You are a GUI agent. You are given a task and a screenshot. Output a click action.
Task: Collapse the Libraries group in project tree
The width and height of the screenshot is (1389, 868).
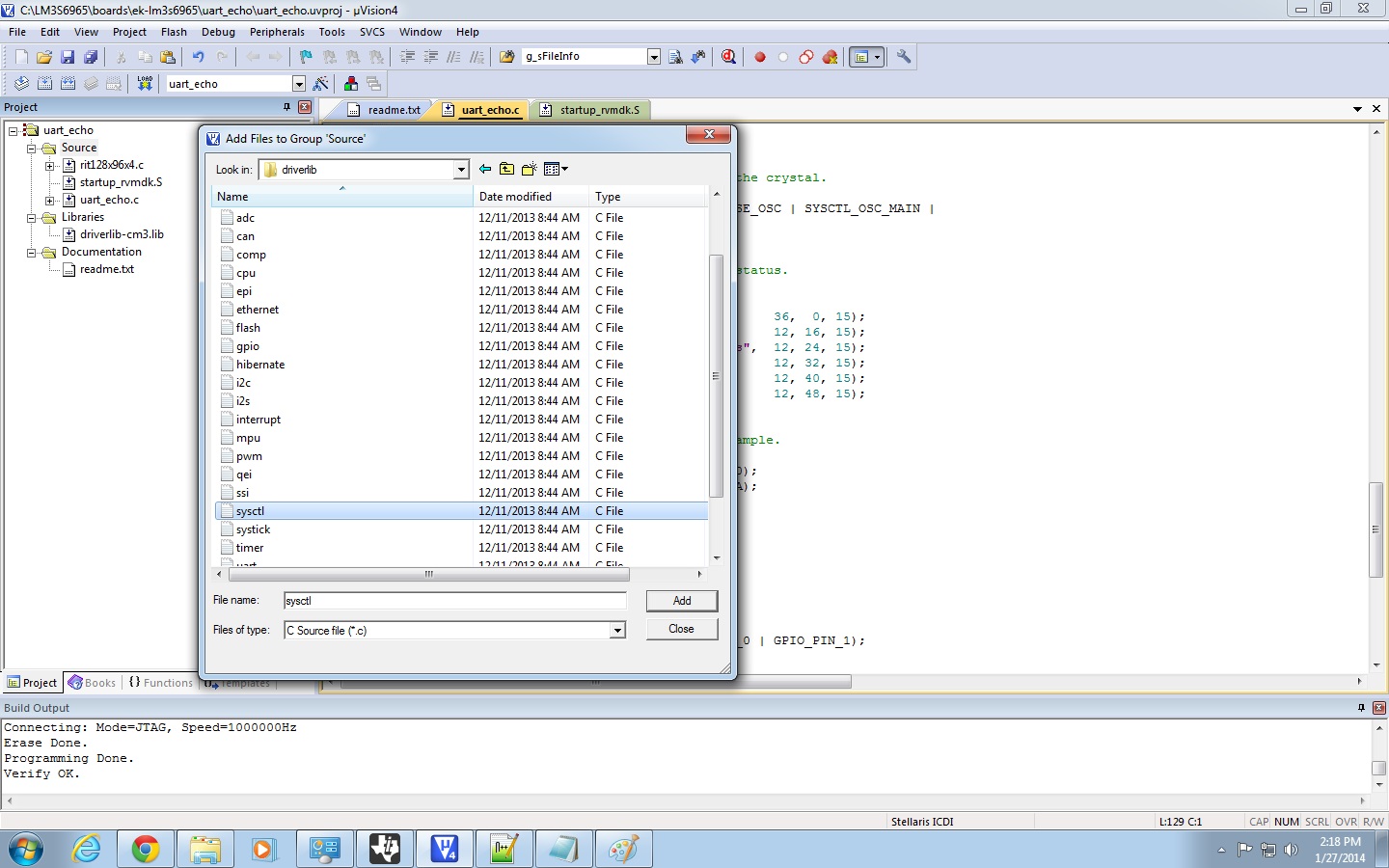pos(32,218)
